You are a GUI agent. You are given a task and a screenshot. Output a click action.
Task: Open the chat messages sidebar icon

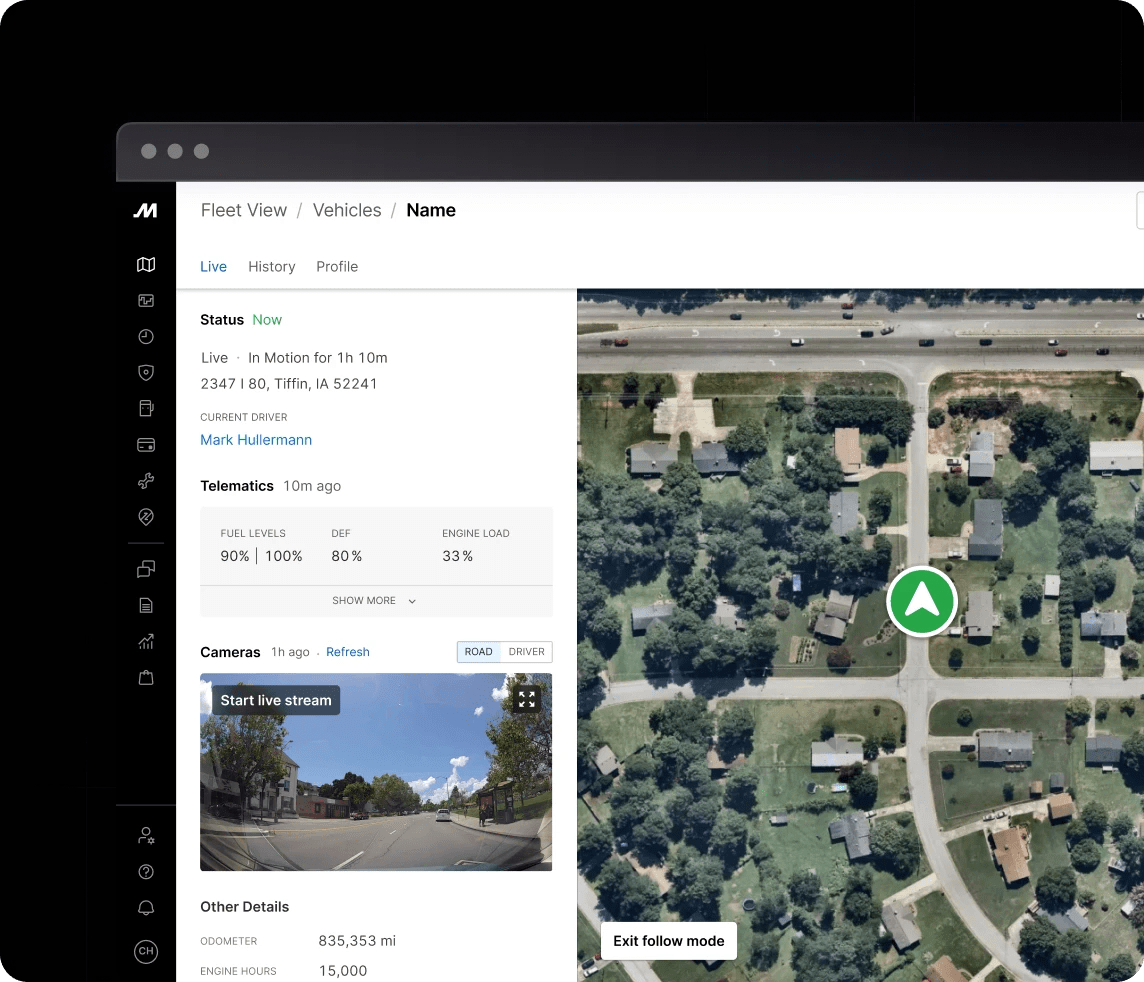coord(146,569)
